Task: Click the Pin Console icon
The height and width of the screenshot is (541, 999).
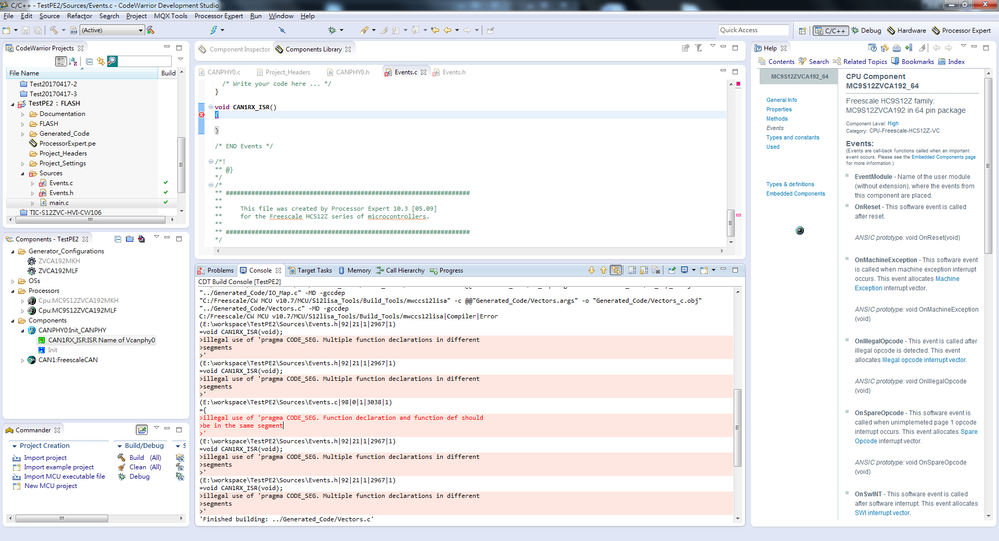Action: (x=672, y=270)
